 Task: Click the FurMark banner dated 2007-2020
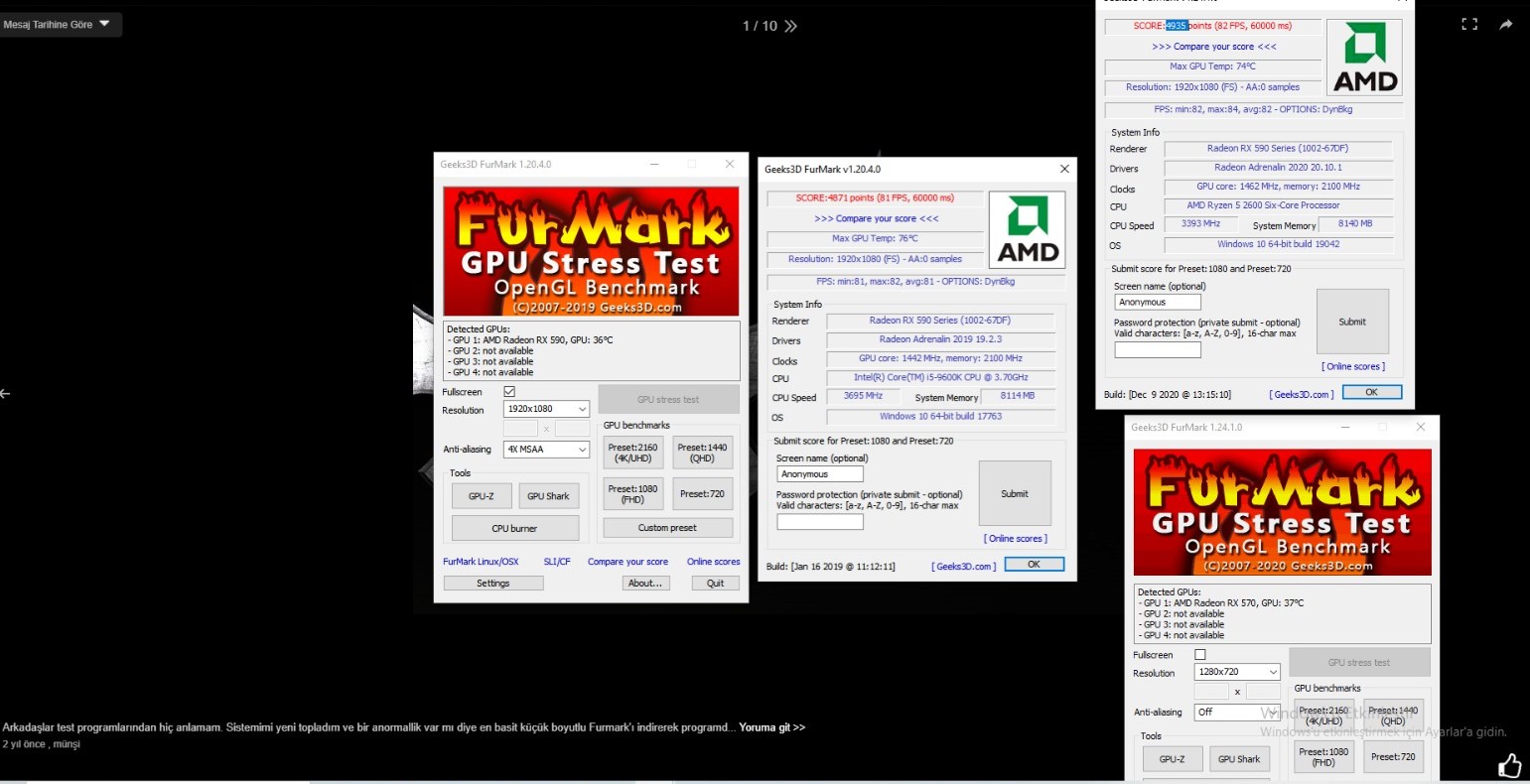1283,512
